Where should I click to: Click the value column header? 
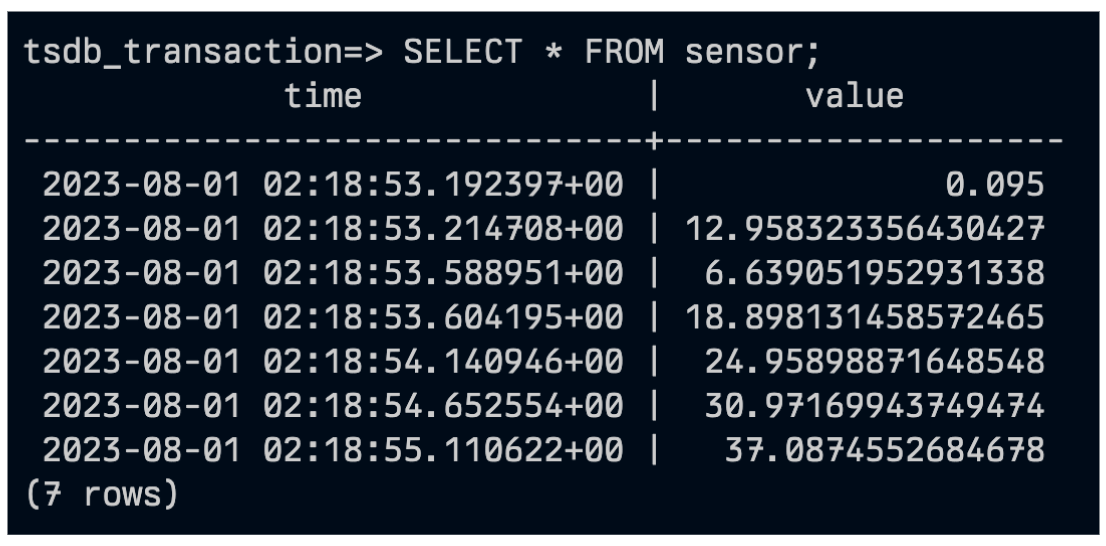point(855,96)
